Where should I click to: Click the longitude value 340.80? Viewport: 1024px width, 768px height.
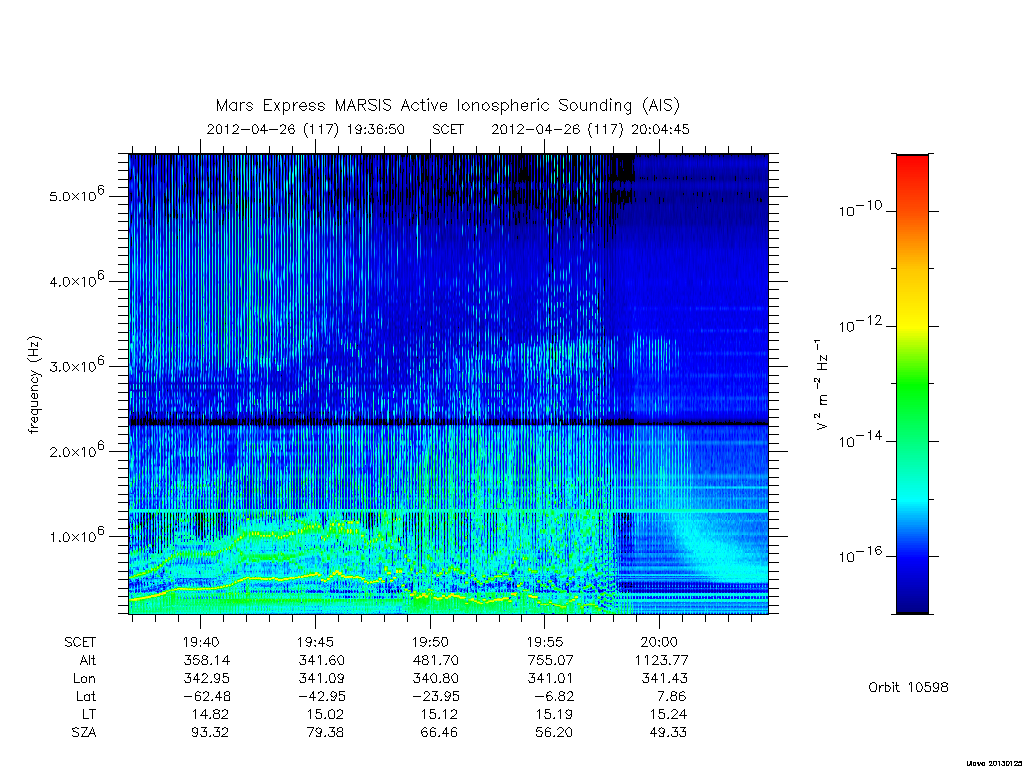[436, 679]
